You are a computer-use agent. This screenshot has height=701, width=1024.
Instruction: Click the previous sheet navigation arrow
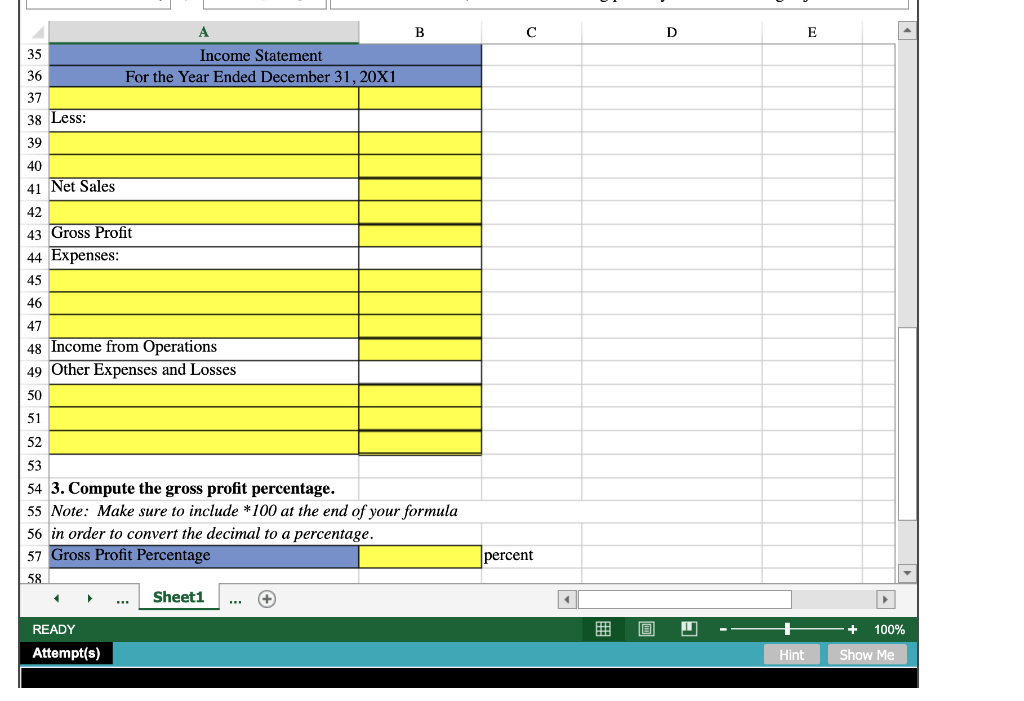56,597
